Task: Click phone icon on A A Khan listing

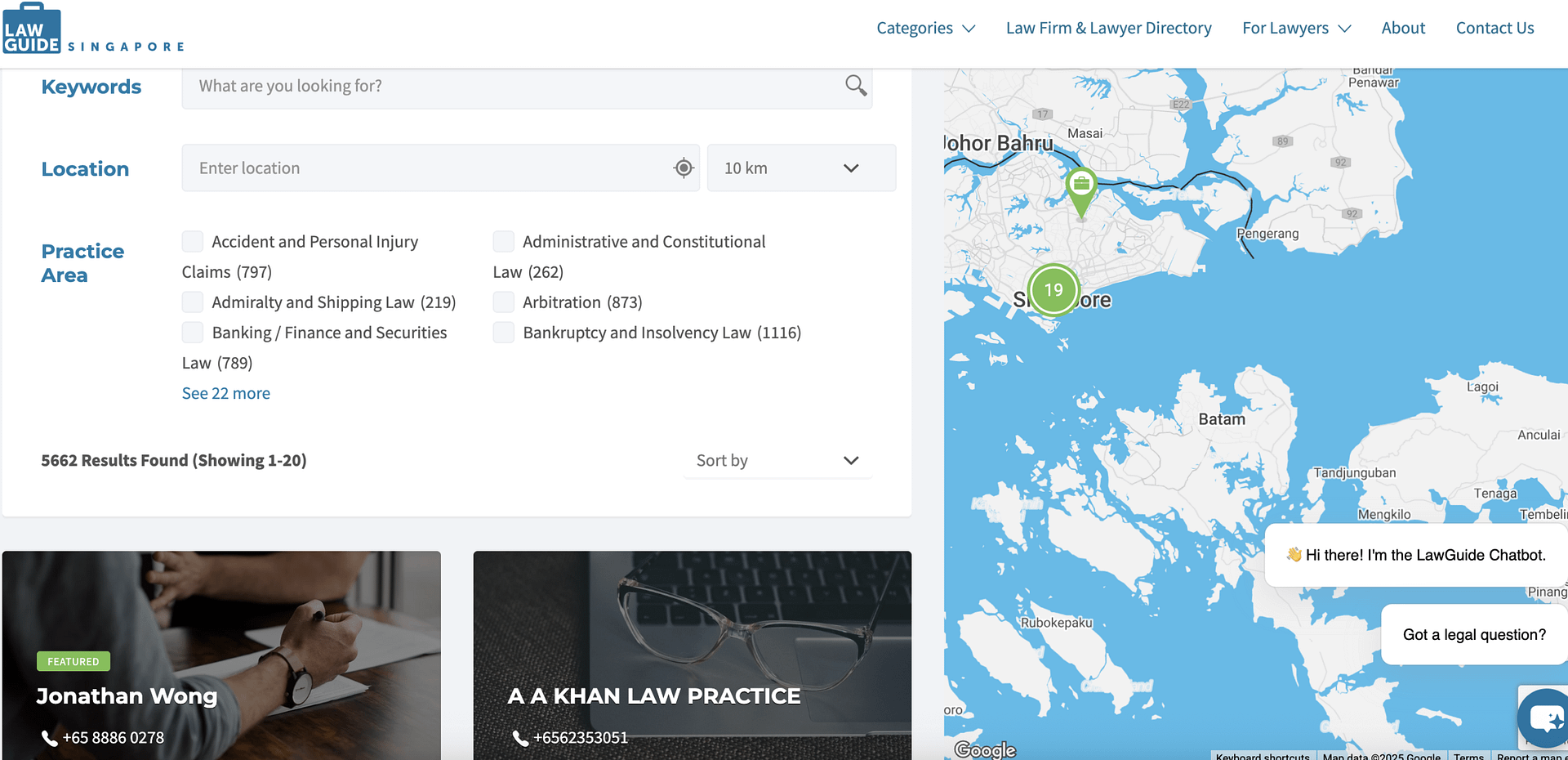Action: click(x=520, y=738)
